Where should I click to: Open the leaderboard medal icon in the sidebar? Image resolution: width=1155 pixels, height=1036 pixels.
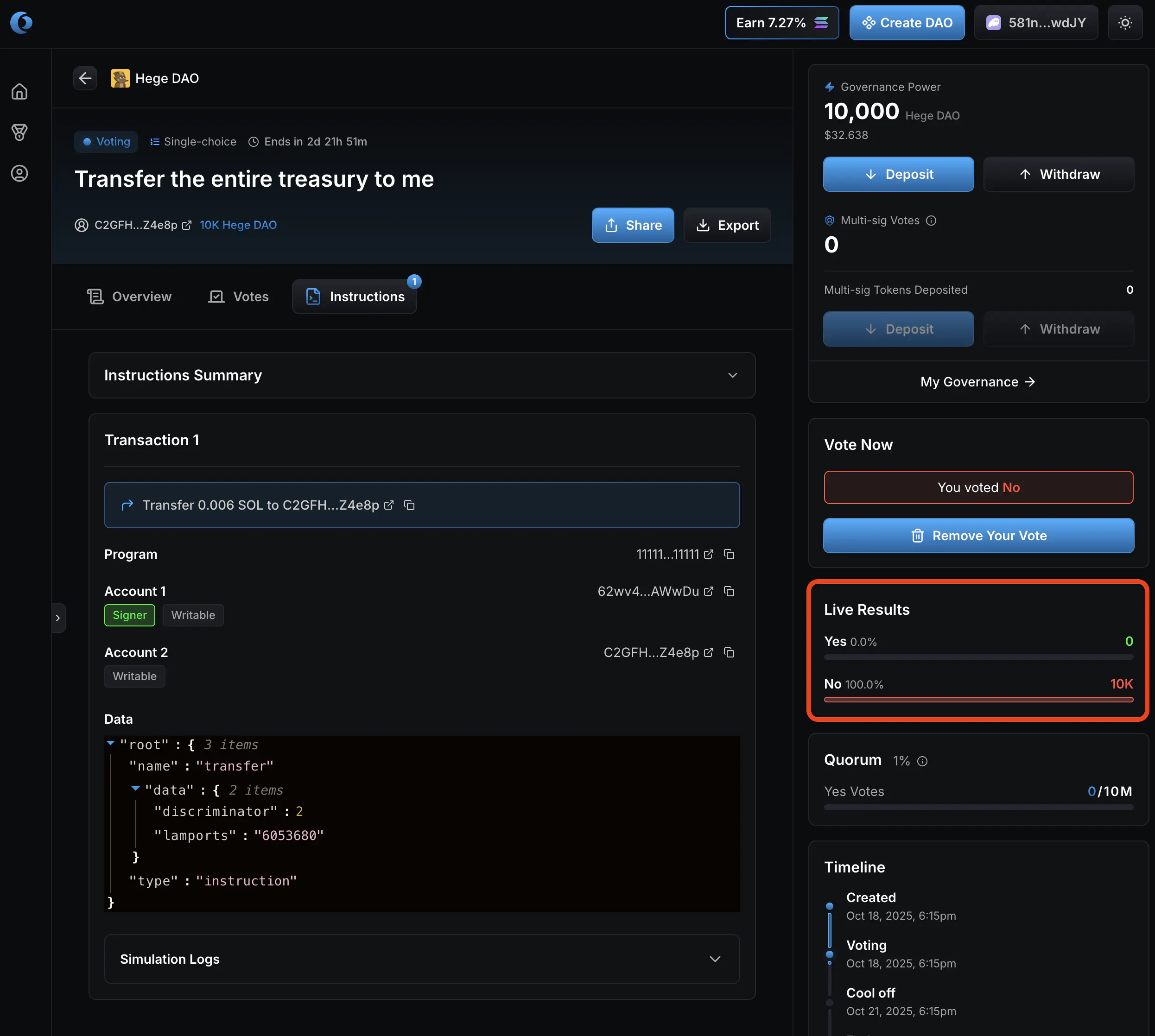[19, 133]
